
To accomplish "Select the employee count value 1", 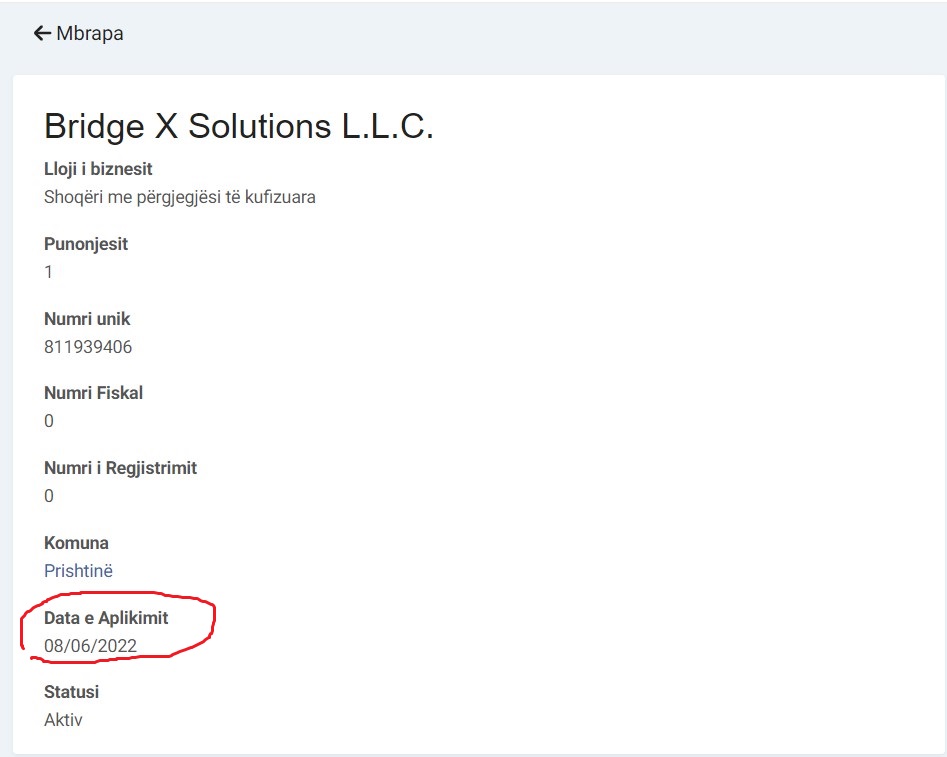I will [x=48, y=272].
